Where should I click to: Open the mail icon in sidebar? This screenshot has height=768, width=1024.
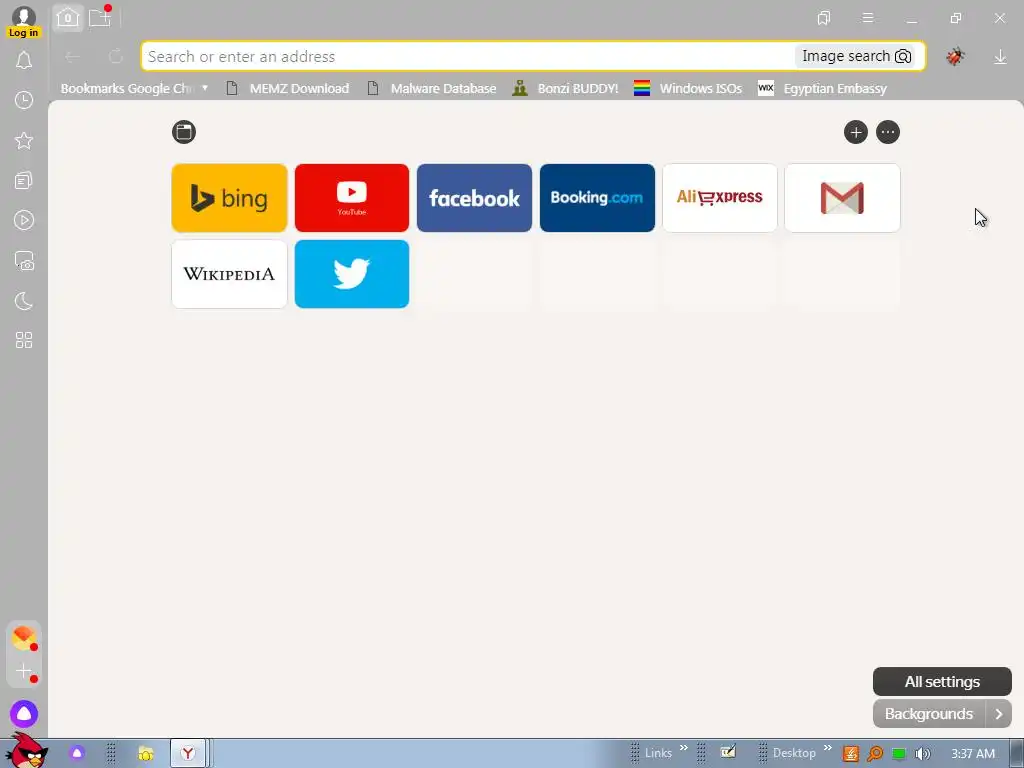point(24,638)
